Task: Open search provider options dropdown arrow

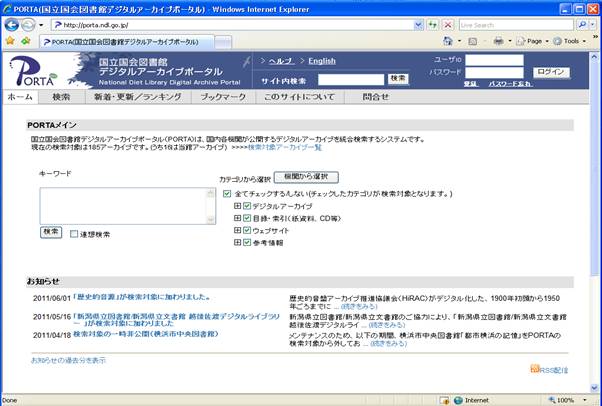Action: coord(592,25)
